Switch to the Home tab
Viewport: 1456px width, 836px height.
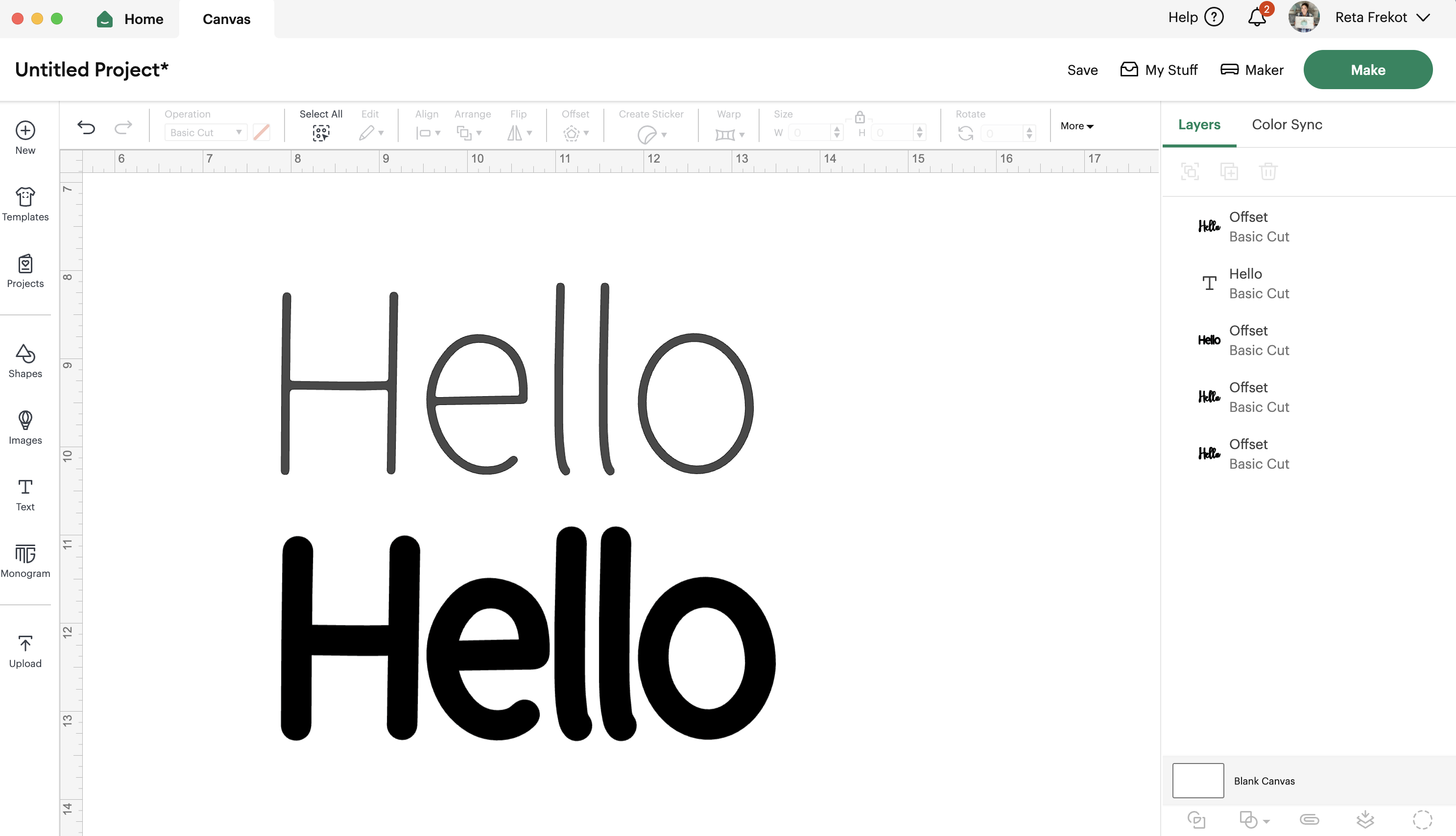[131, 19]
